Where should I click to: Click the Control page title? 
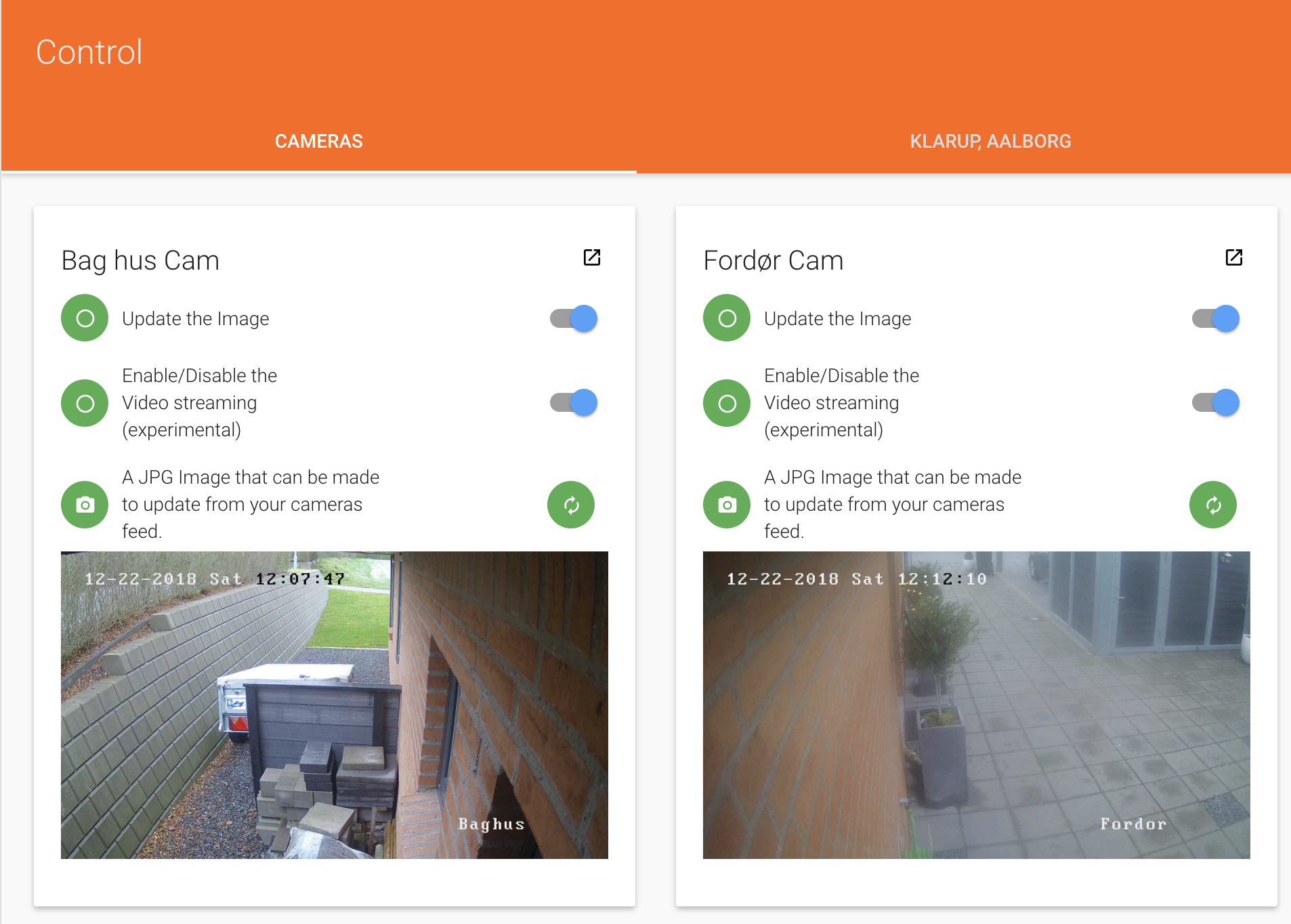pos(89,52)
